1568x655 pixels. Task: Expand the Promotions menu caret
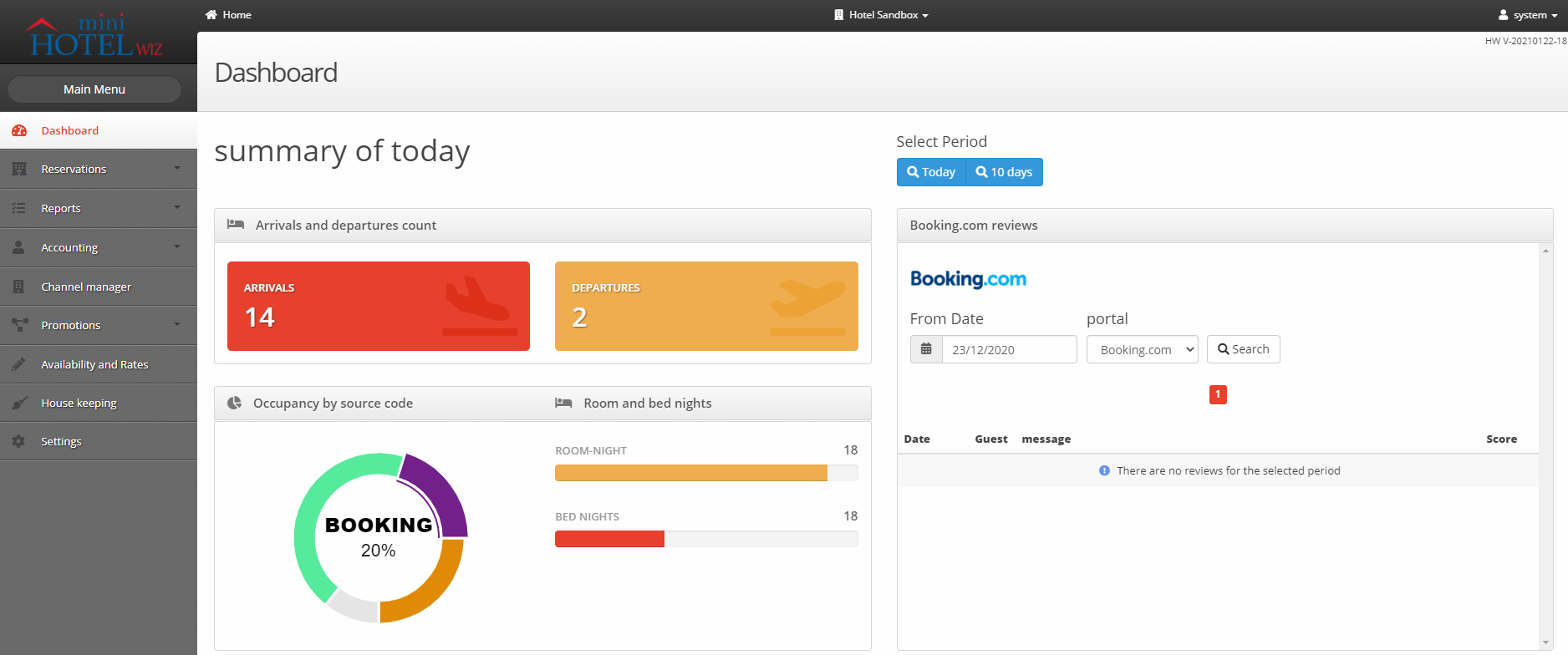tap(177, 325)
